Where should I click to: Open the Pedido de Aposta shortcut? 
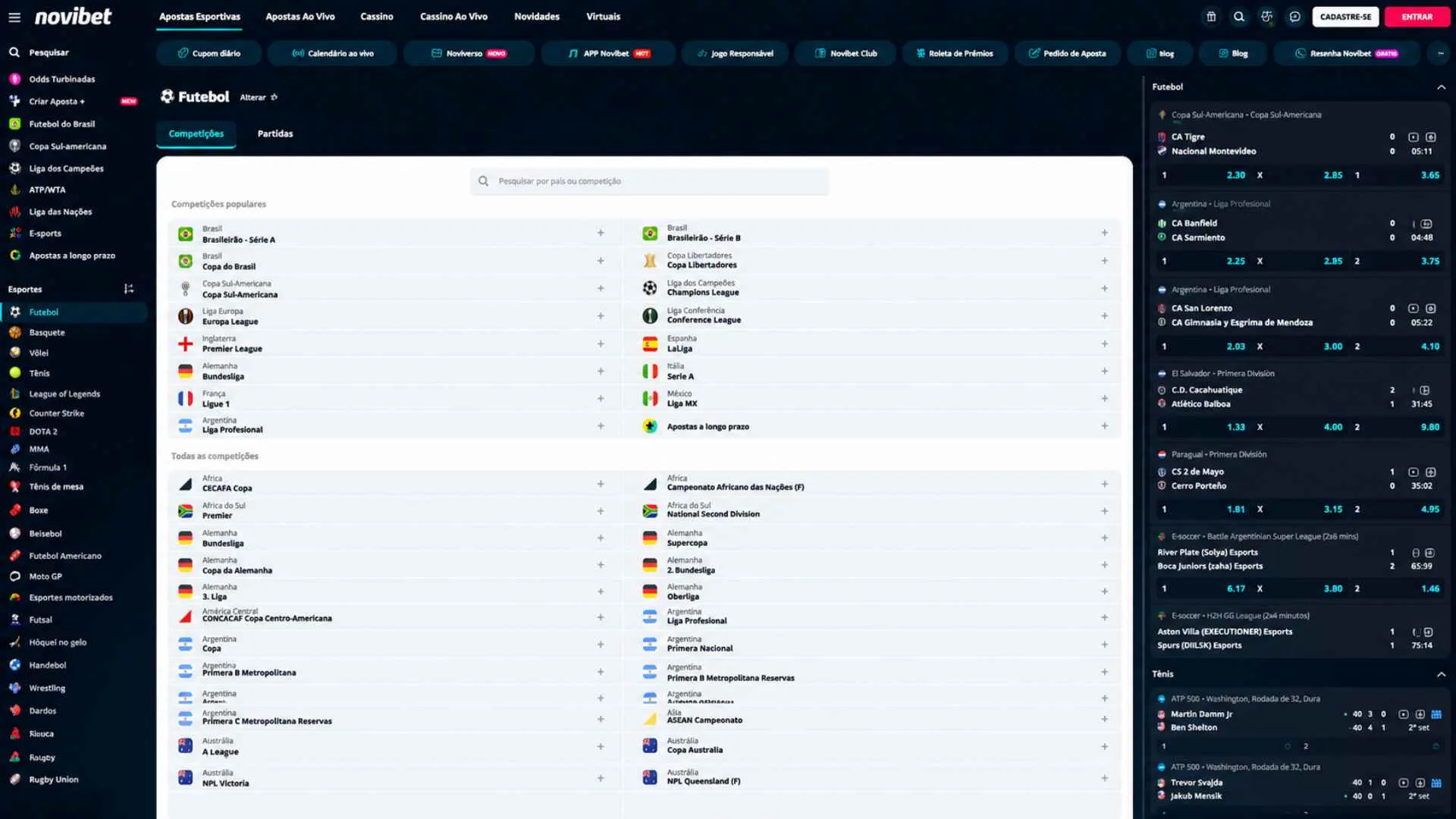tap(1068, 53)
